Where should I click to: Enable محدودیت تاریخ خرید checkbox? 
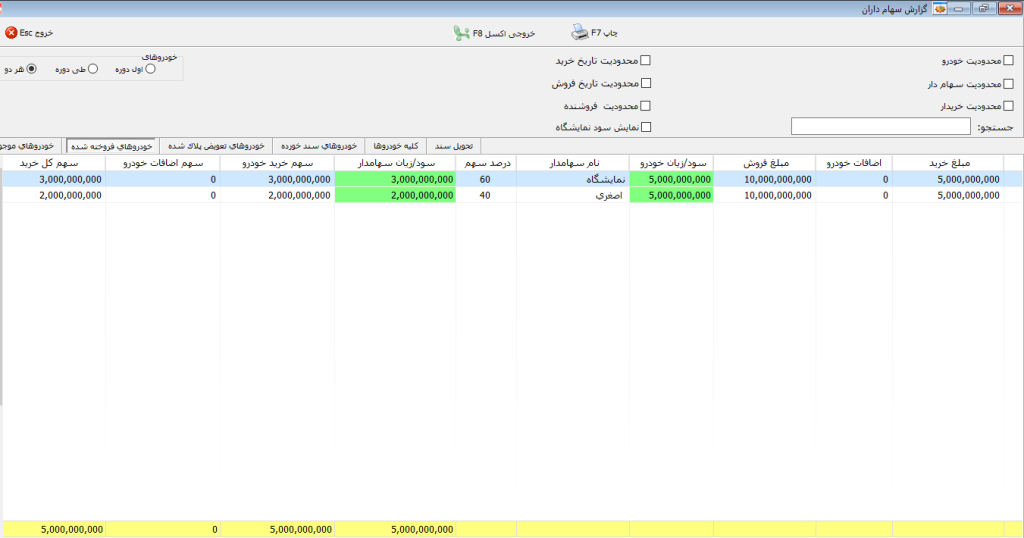(x=645, y=60)
